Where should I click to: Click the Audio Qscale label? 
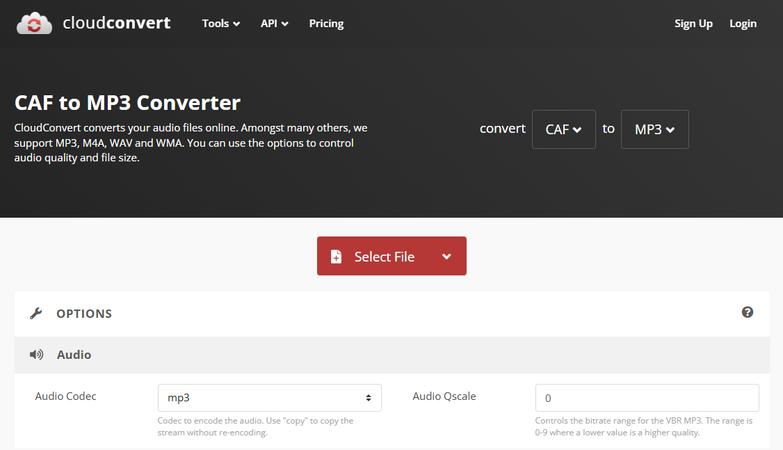444,396
